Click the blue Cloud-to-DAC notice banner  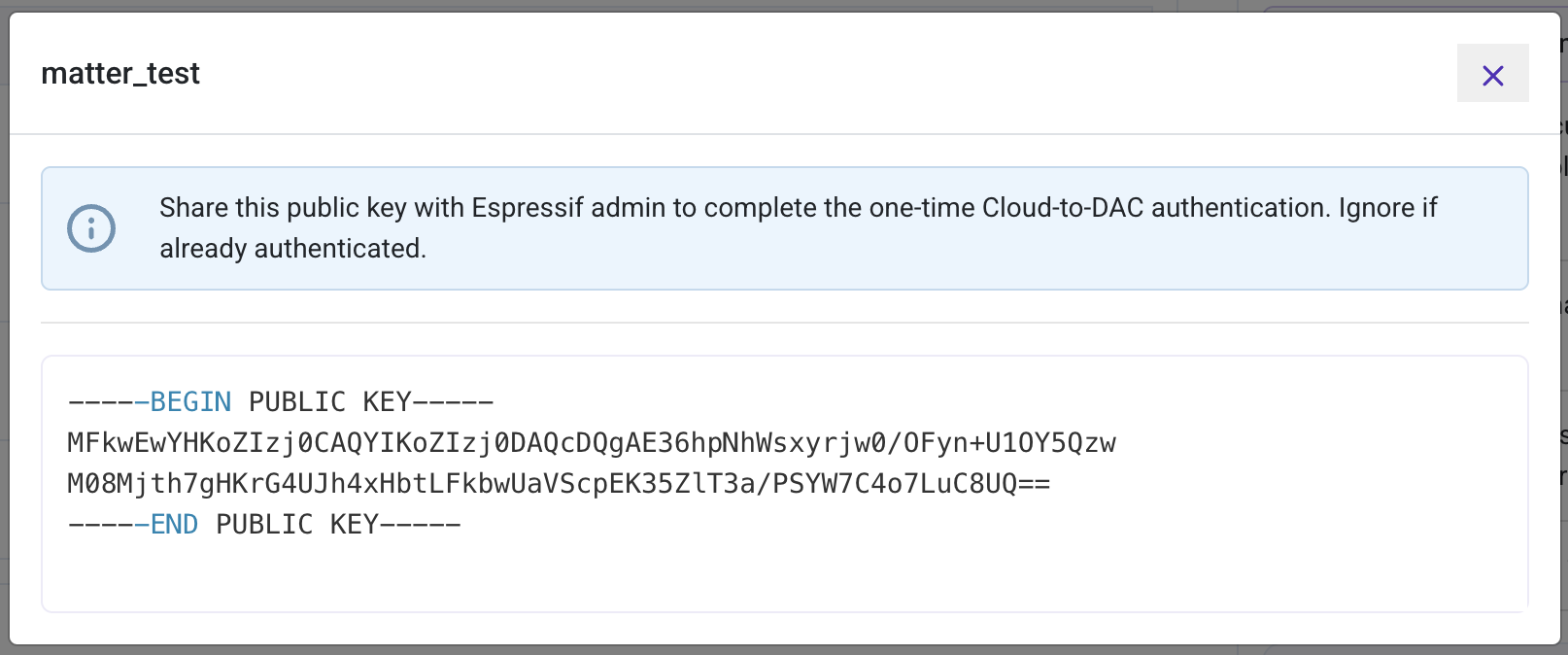pyautogui.click(x=784, y=228)
